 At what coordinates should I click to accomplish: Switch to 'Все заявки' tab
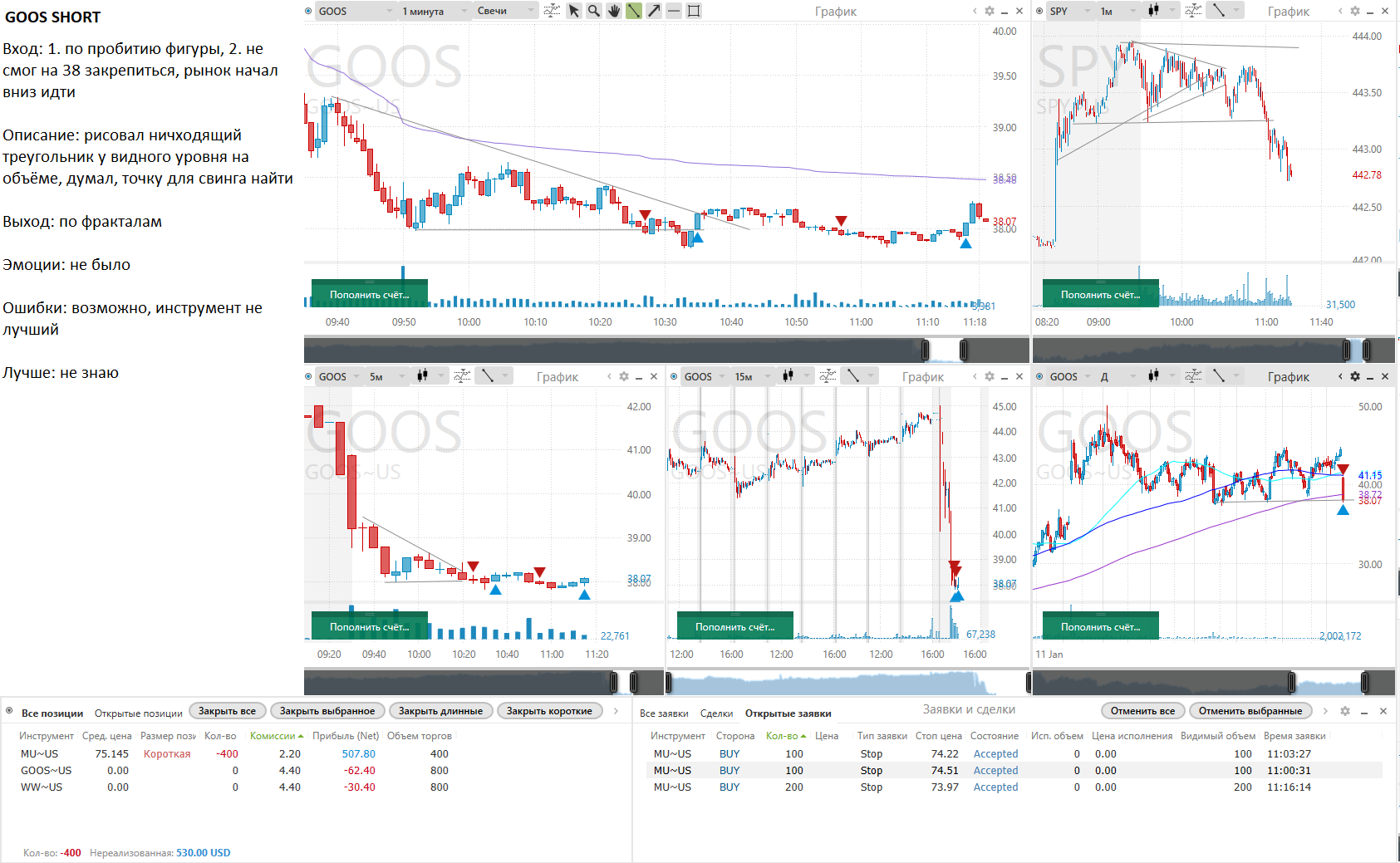pos(664,713)
